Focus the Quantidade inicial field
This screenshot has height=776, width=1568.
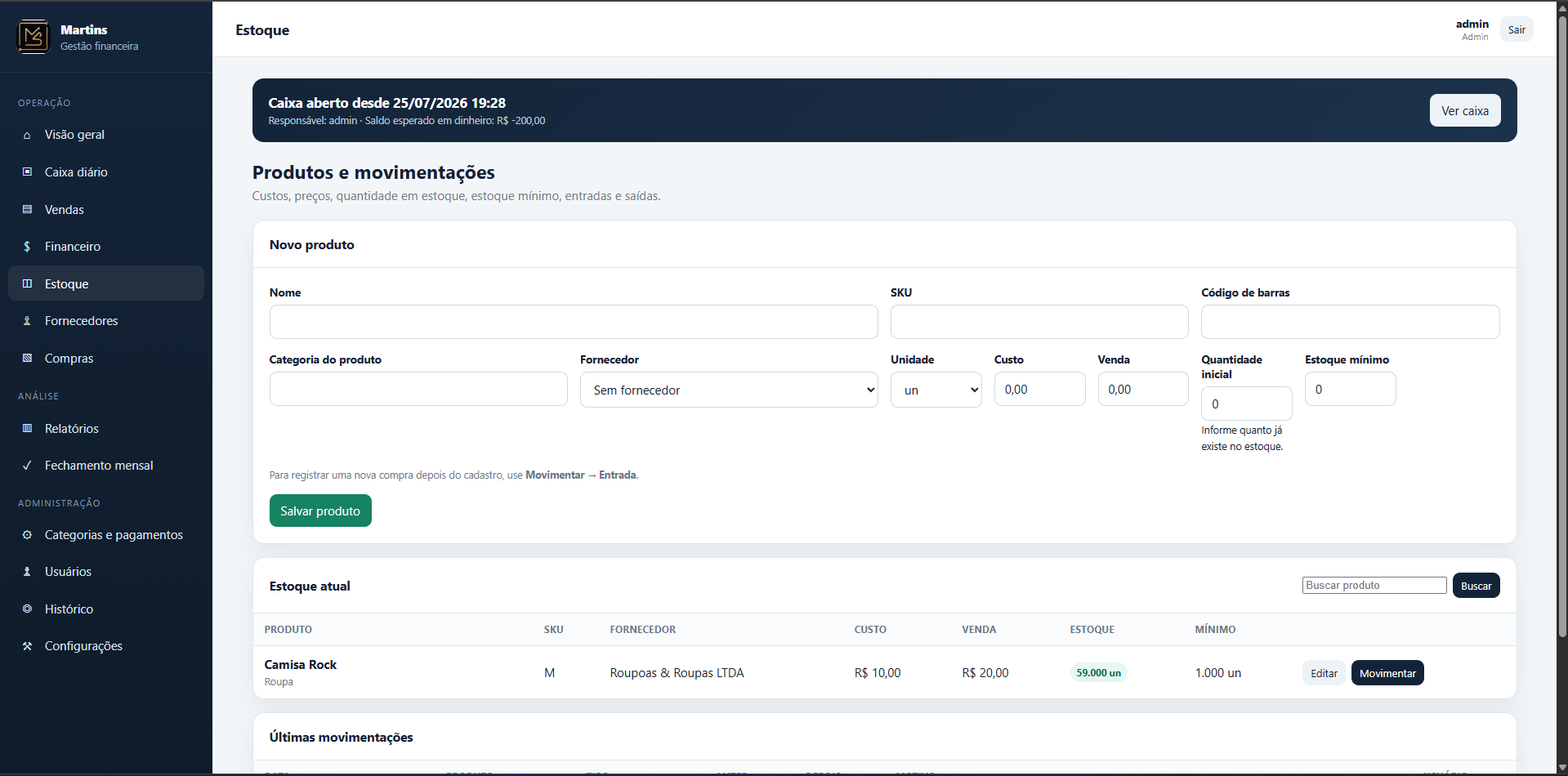1247,404
